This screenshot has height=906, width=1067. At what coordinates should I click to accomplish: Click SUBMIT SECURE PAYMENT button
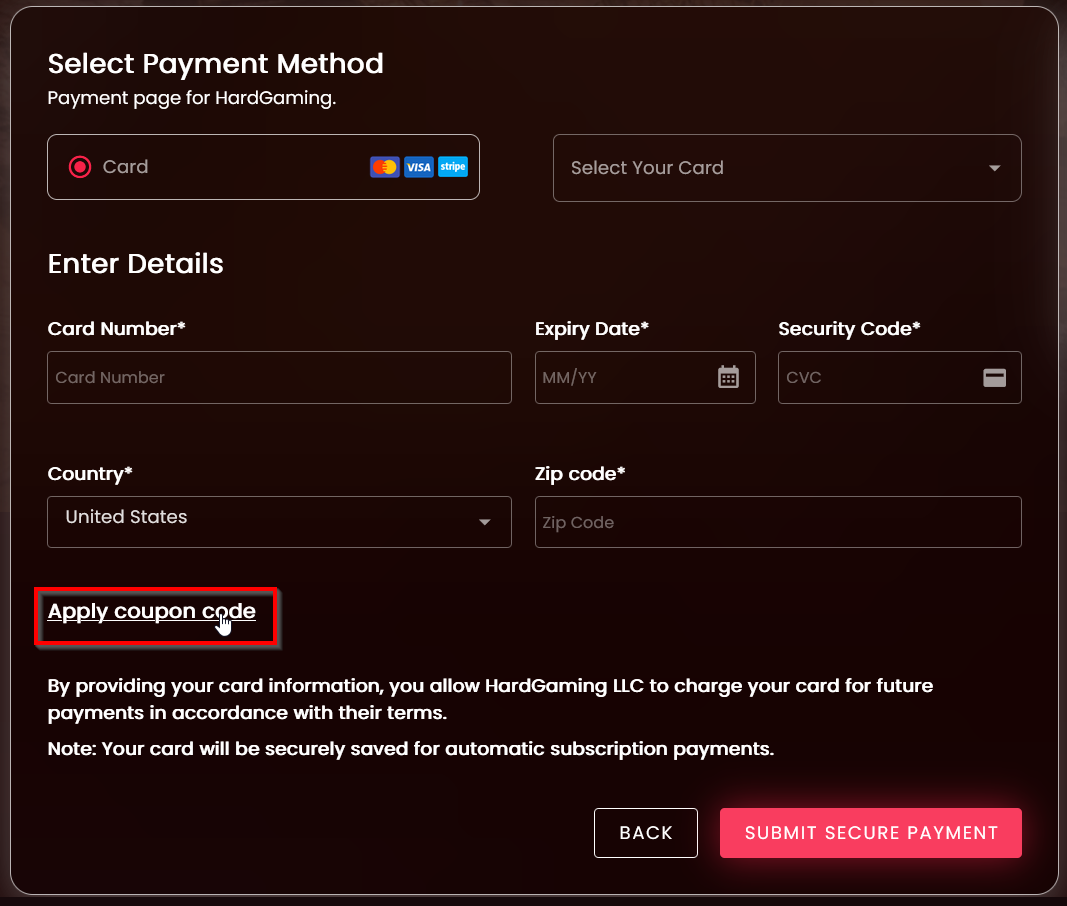[x=870, y=833]
